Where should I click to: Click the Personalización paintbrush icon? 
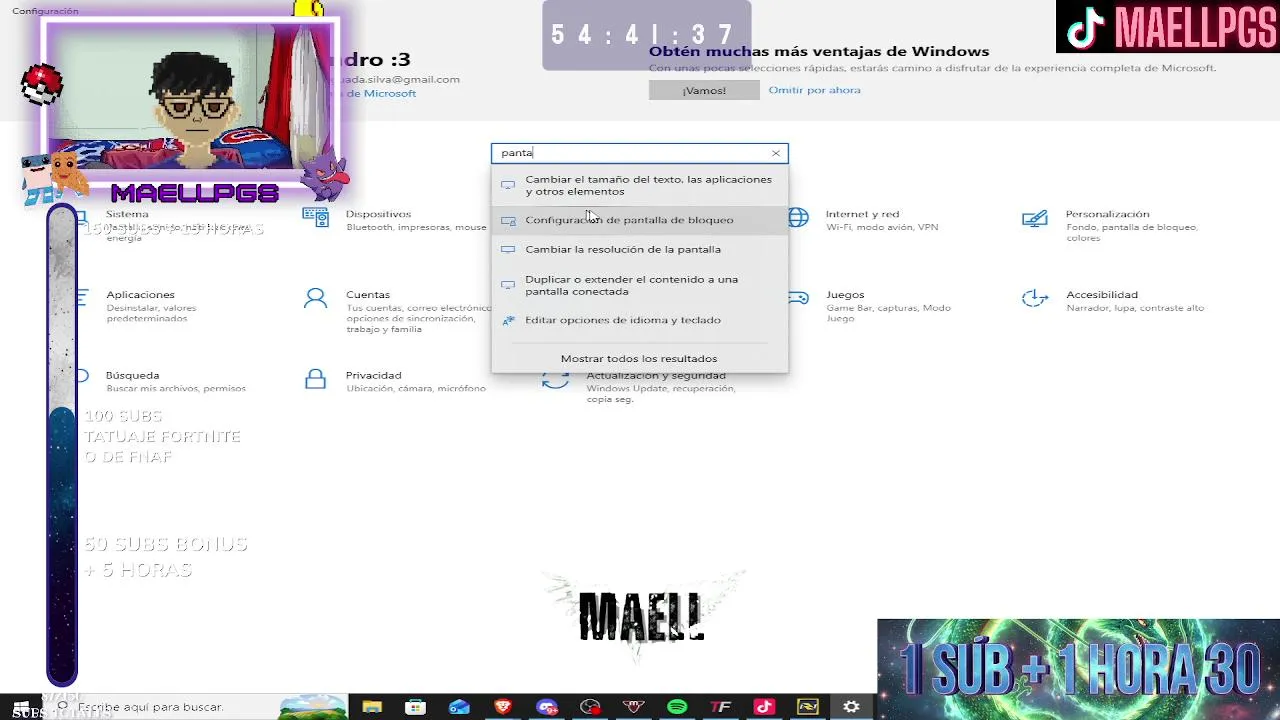(x=1035, y=217)
